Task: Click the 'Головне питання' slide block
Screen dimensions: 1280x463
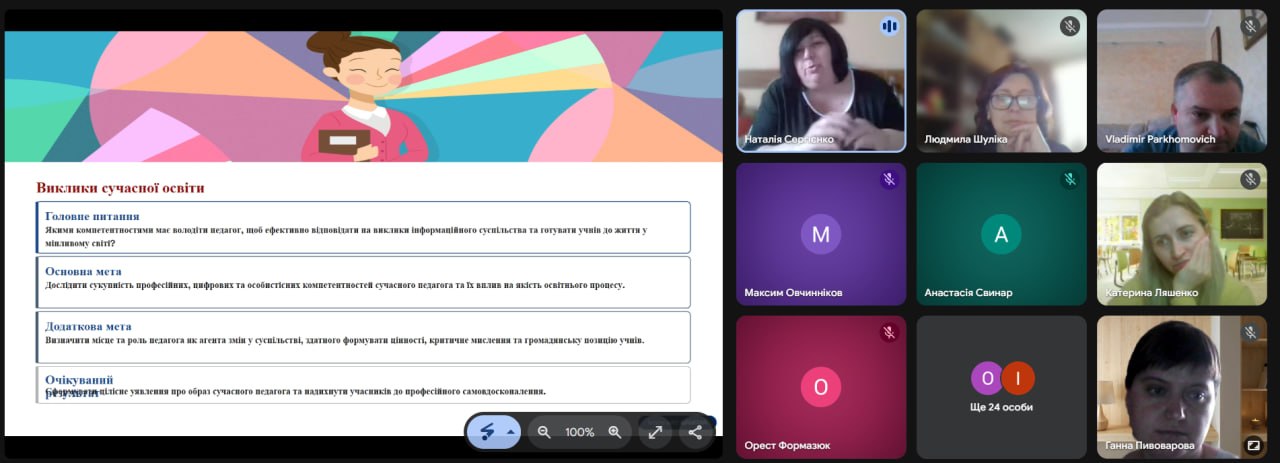Action: click(363, 228)
